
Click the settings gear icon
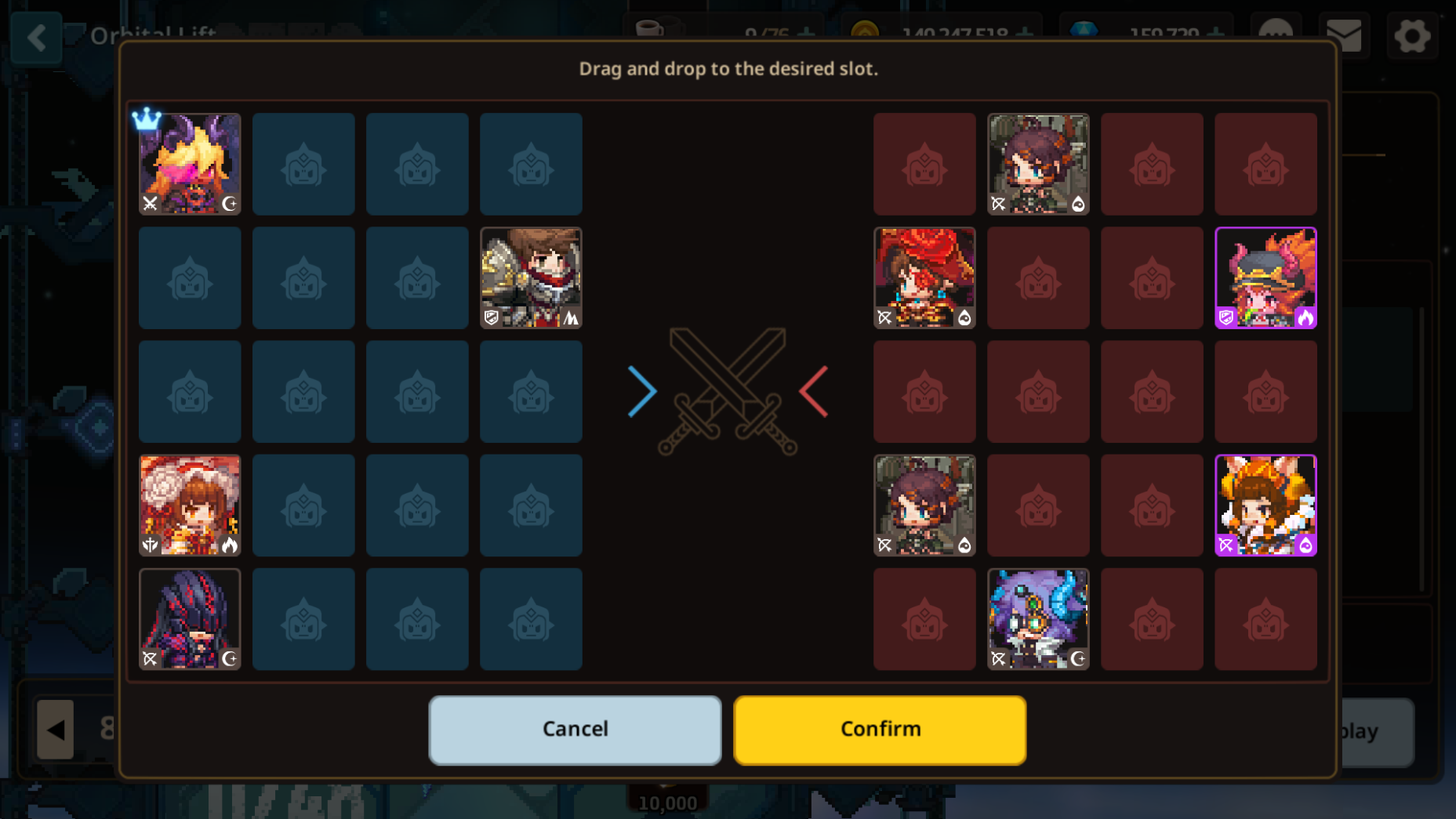tap(1412, 35)
